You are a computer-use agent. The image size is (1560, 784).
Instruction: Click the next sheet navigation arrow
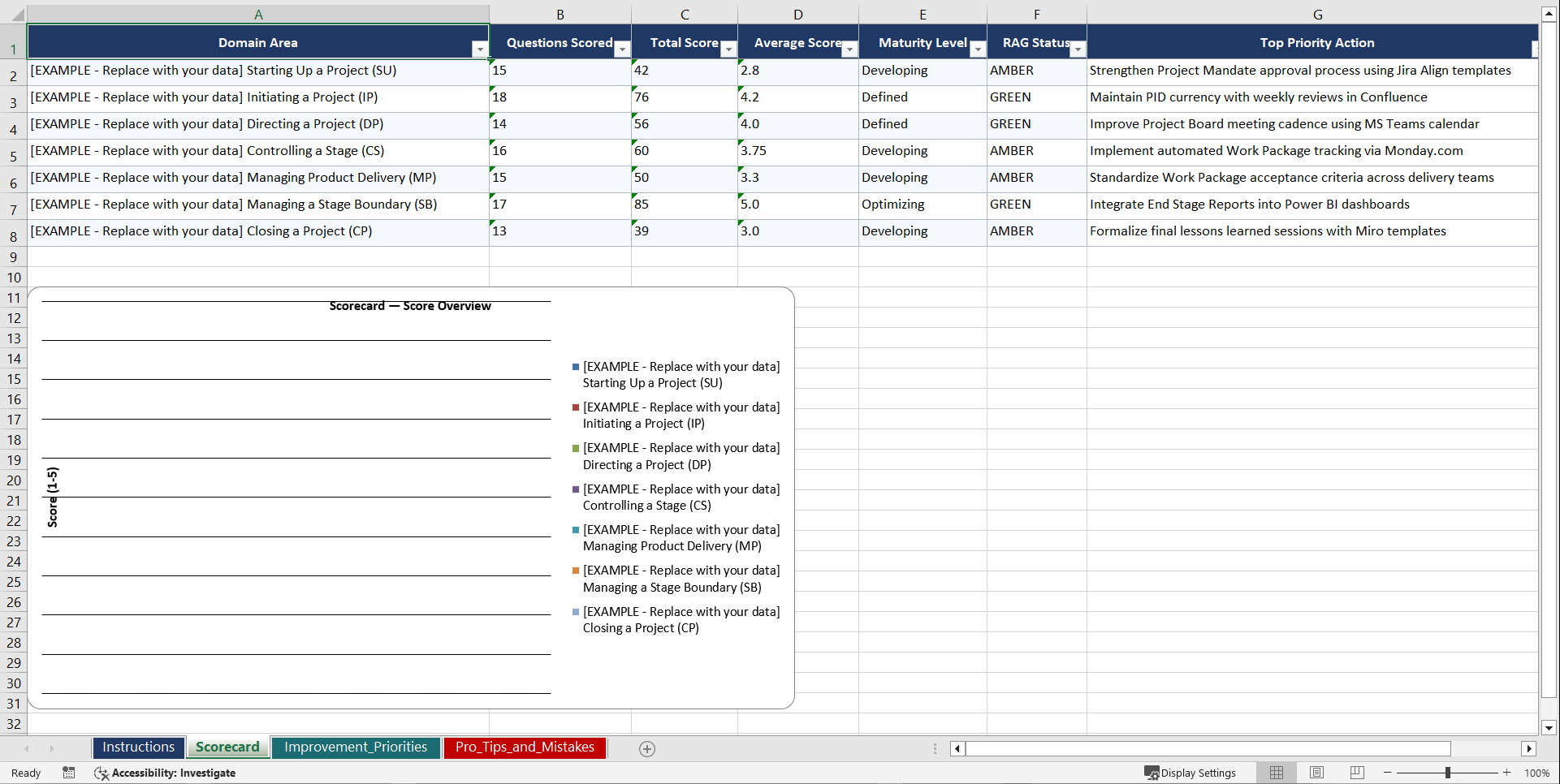coord(52,748)
